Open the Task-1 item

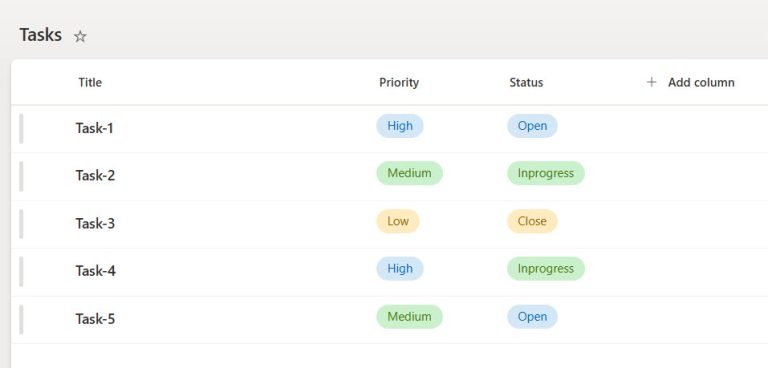(x=95, y=128)
